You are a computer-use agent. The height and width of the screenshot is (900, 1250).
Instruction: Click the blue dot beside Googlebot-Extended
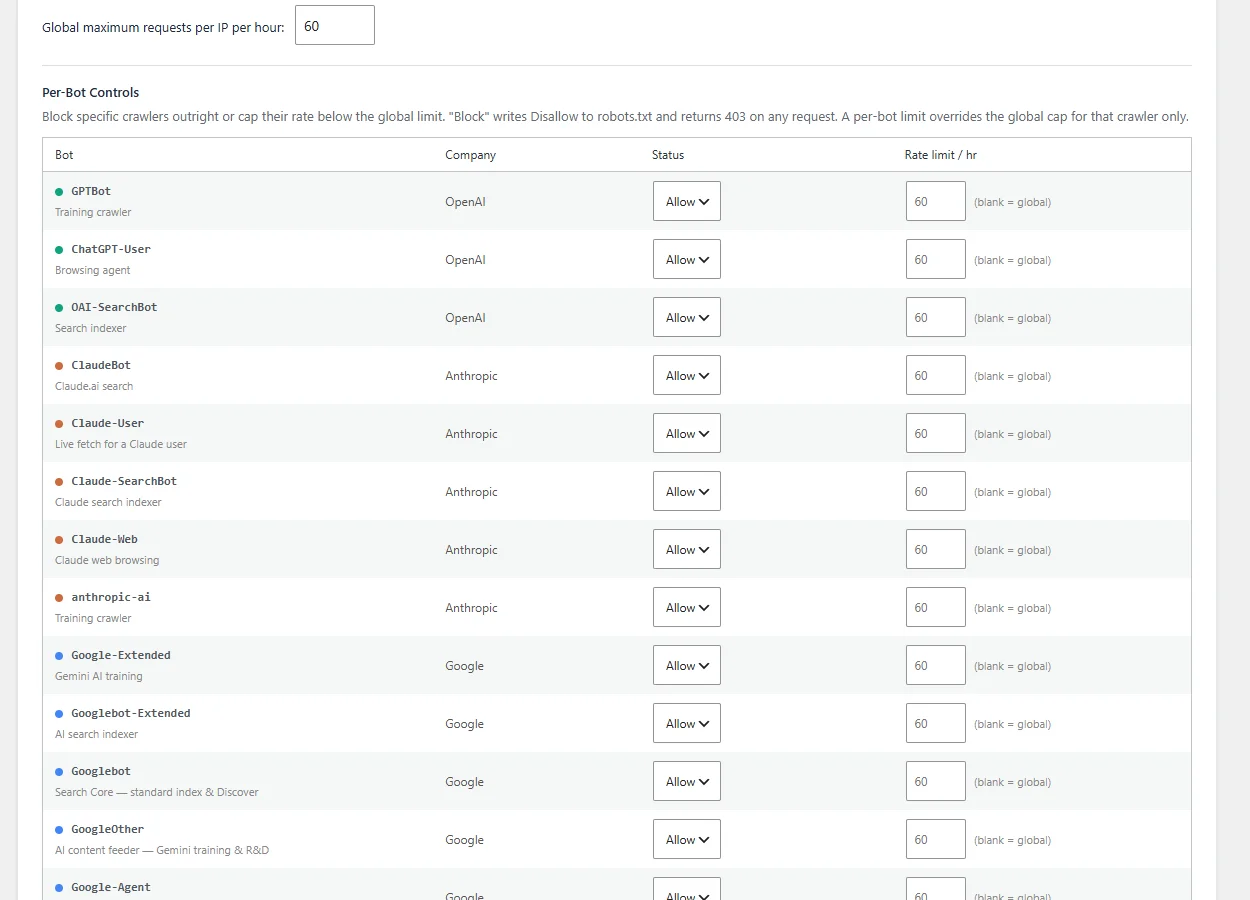(x=59, y=714)
